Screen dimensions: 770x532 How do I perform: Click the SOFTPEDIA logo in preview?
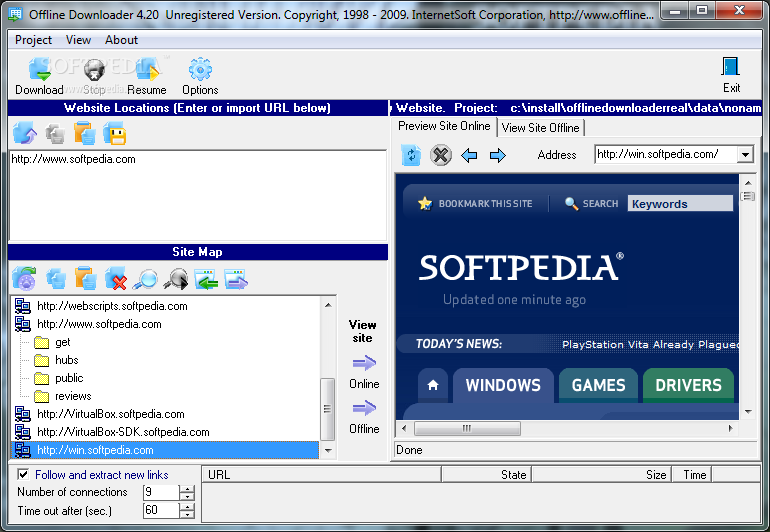pyautogui.click(x=522, y=268)
